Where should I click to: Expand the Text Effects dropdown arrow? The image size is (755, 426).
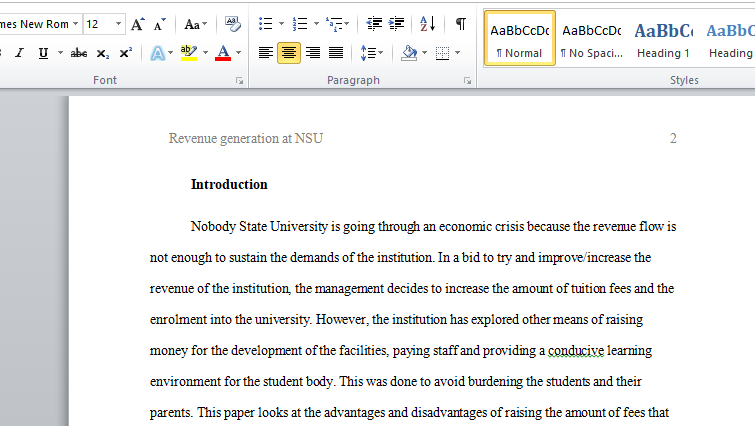click(x=170, y=52)
